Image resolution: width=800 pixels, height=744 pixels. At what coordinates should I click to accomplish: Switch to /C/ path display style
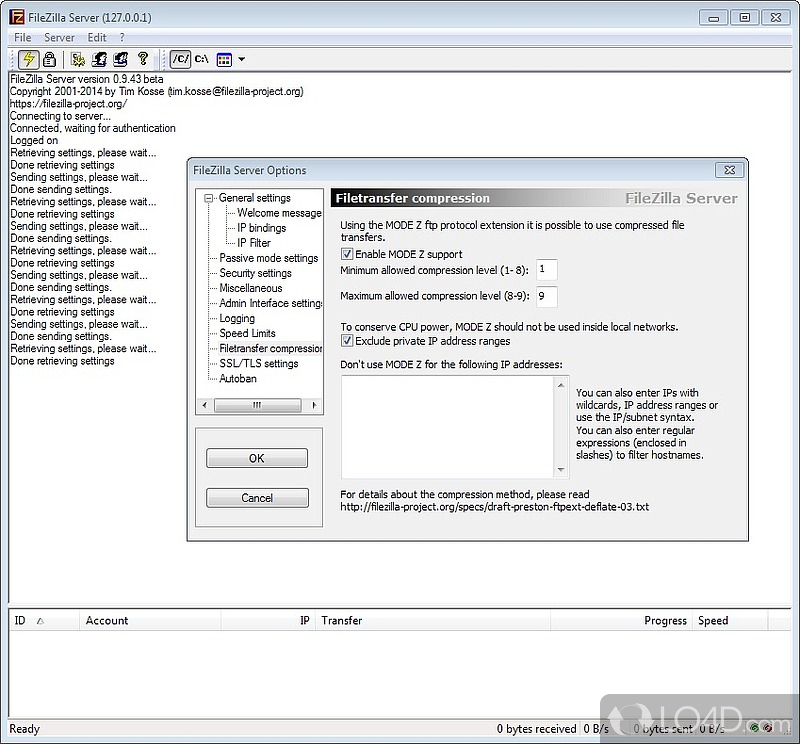click(180, 60)
